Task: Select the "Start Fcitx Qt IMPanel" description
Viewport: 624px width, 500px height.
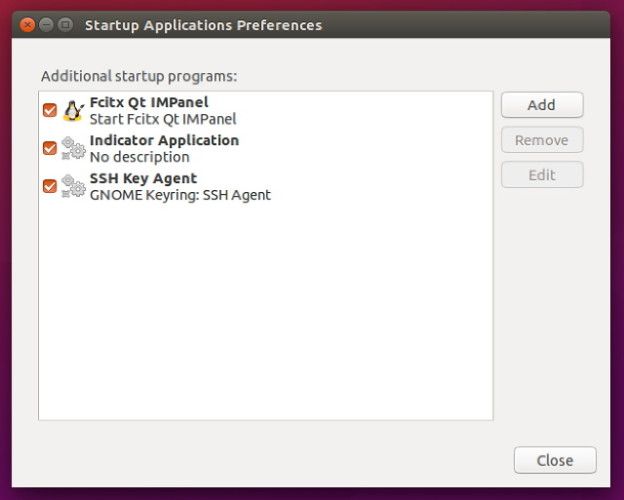Action: click(163, 119)
